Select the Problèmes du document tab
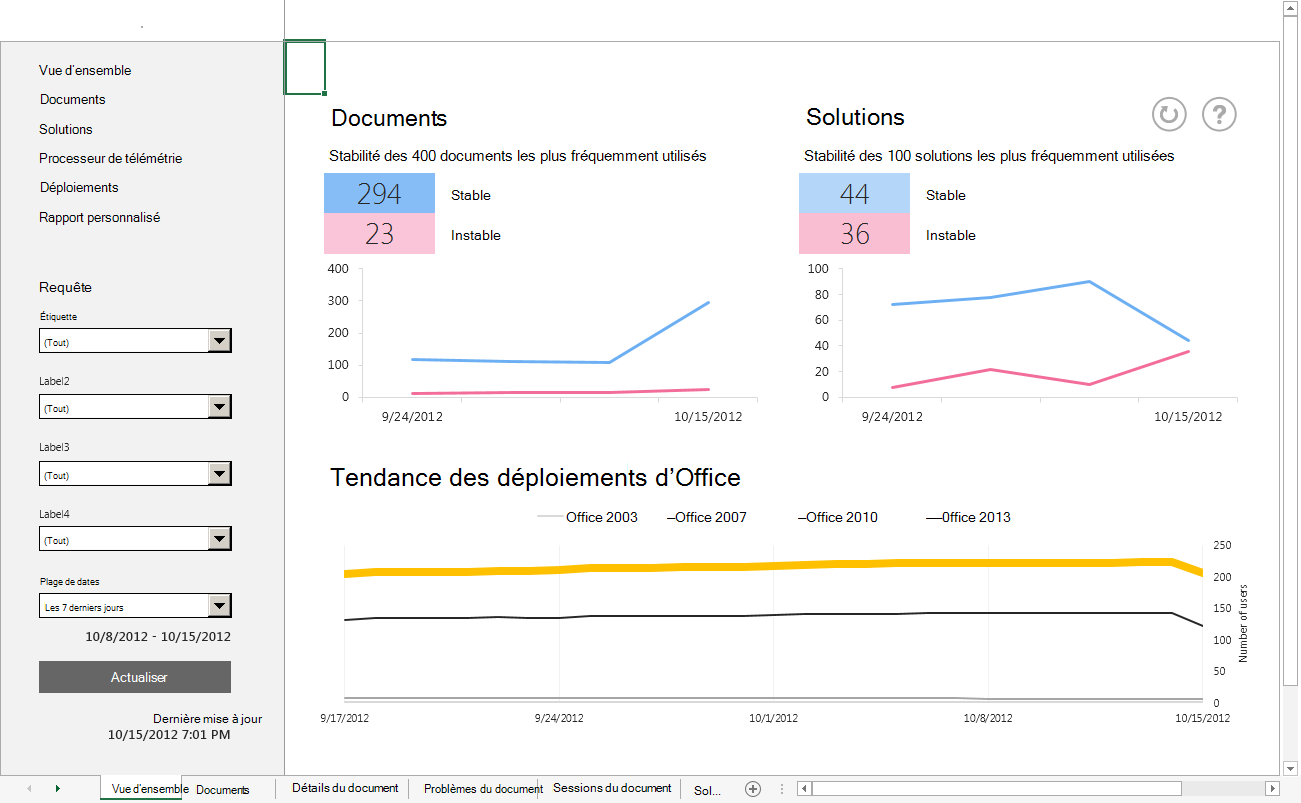Viewport: 1301px width, 803px height. [481, 789]
